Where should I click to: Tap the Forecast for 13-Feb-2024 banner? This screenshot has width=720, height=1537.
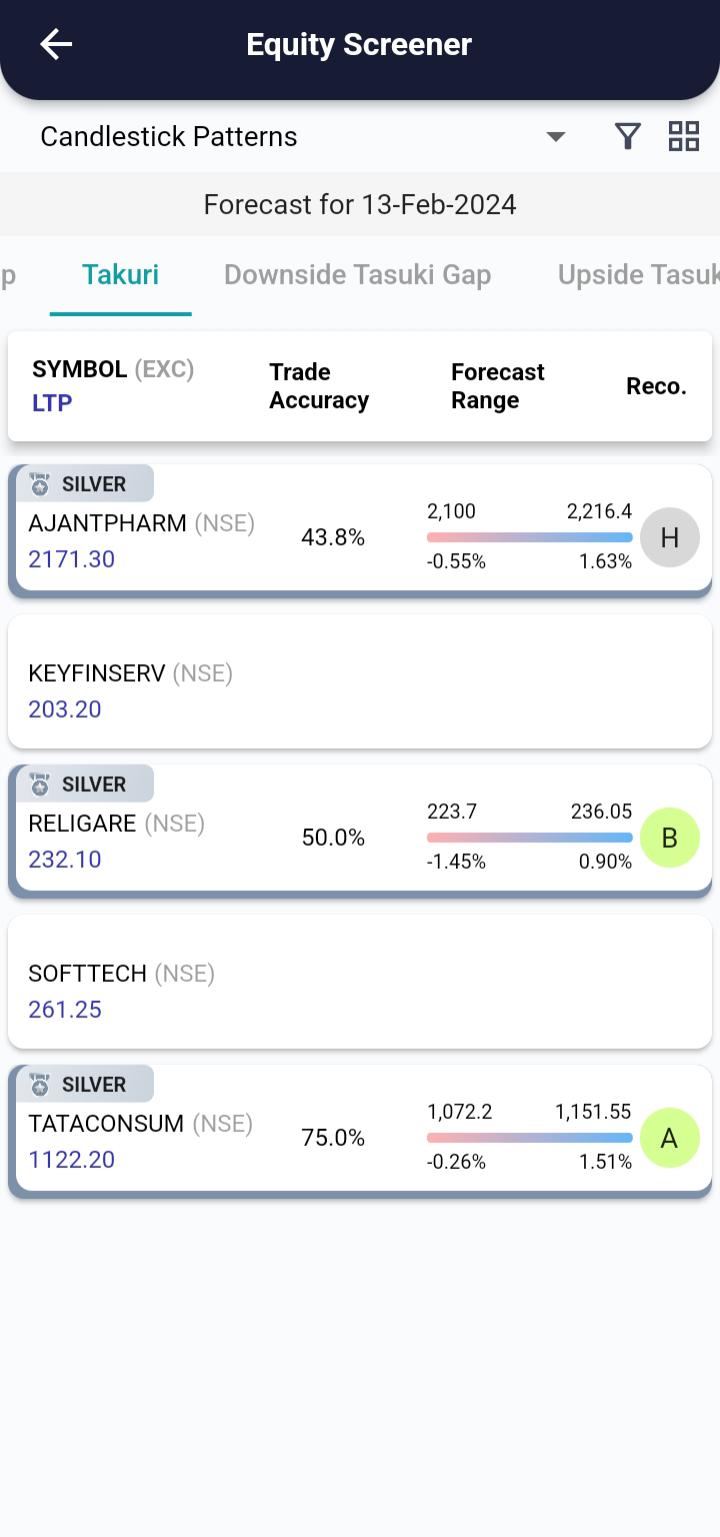360,205
